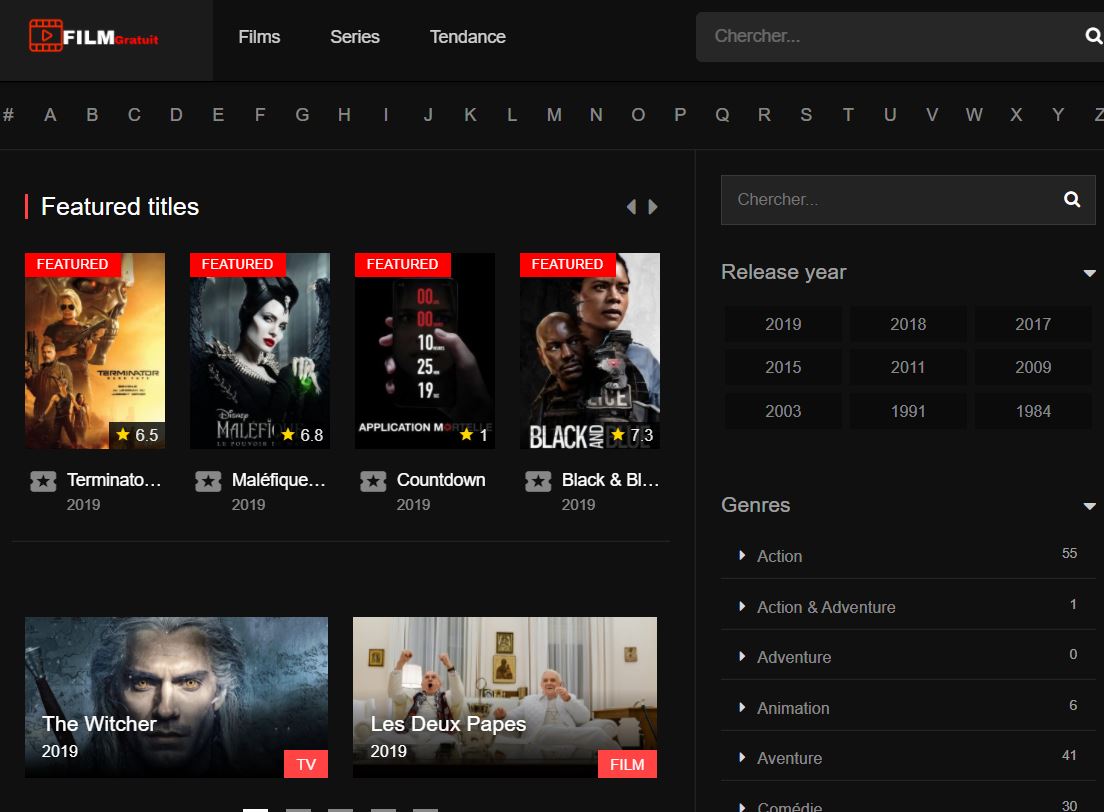
Task: Click the film icon beside Countdown
Action: pos(373,481)
